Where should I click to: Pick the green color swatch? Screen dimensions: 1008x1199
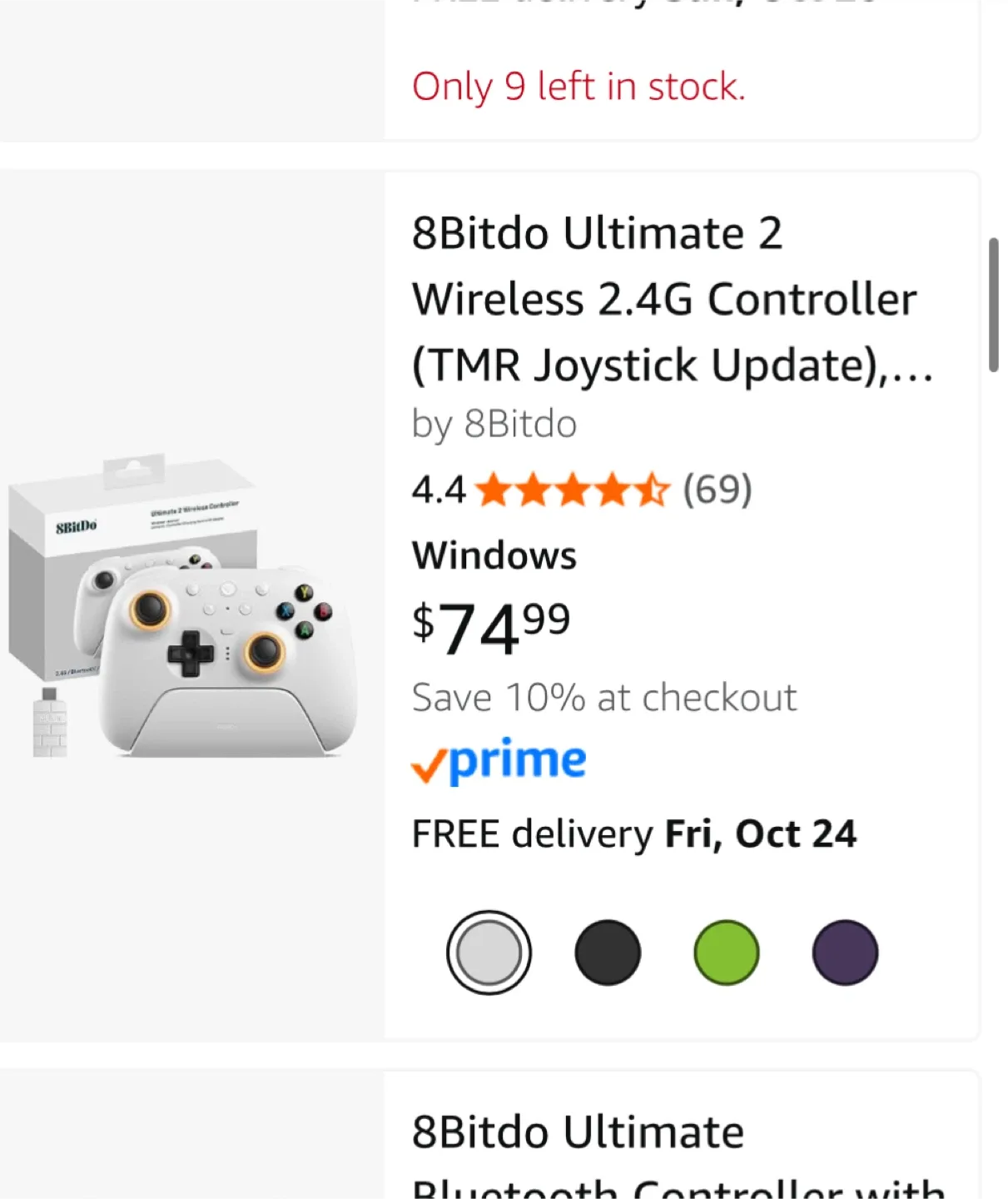[726, 953]
